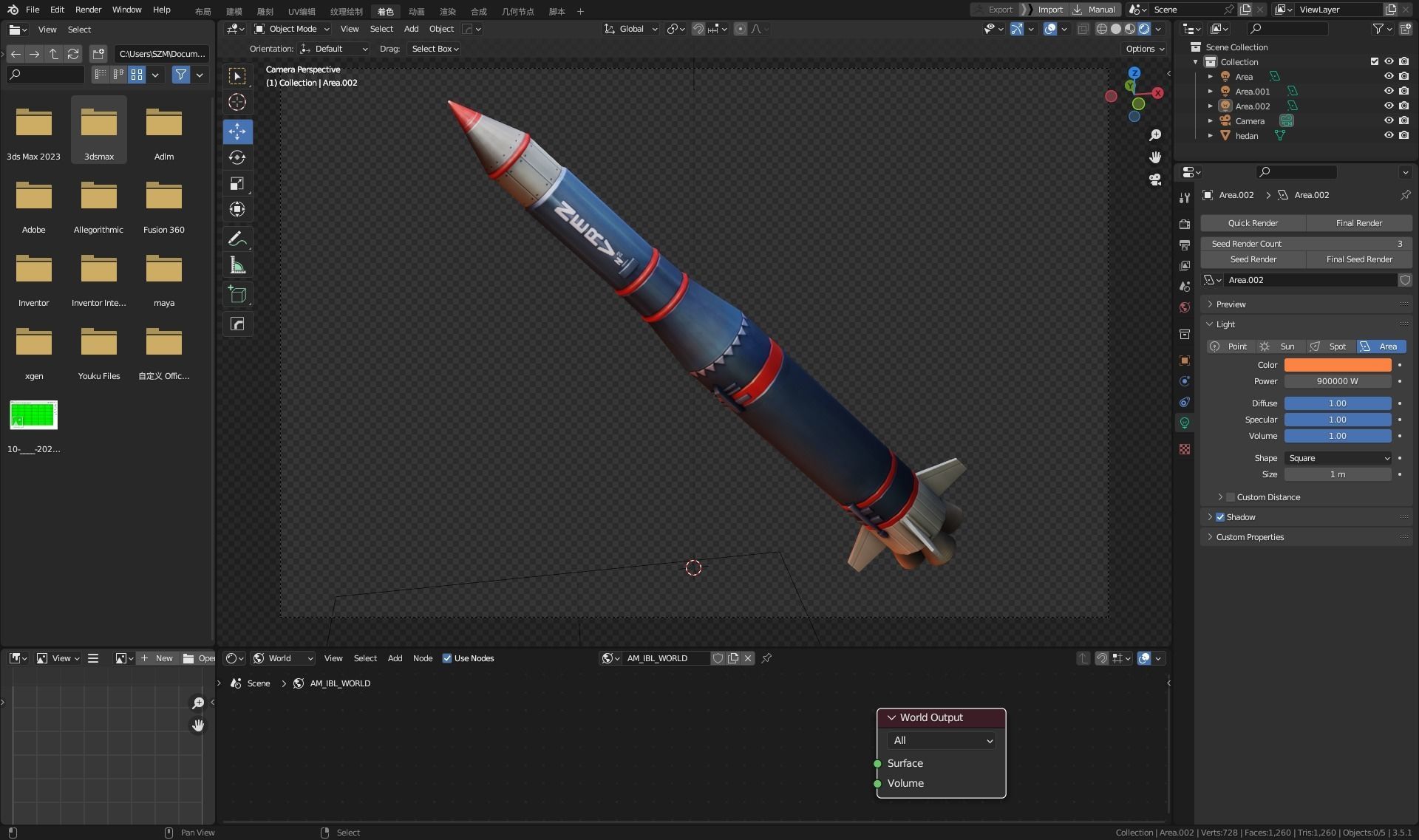The image size is (1419, 840).
Task: Open the World properties tab icon
Action: click(x=1185, y=307)
